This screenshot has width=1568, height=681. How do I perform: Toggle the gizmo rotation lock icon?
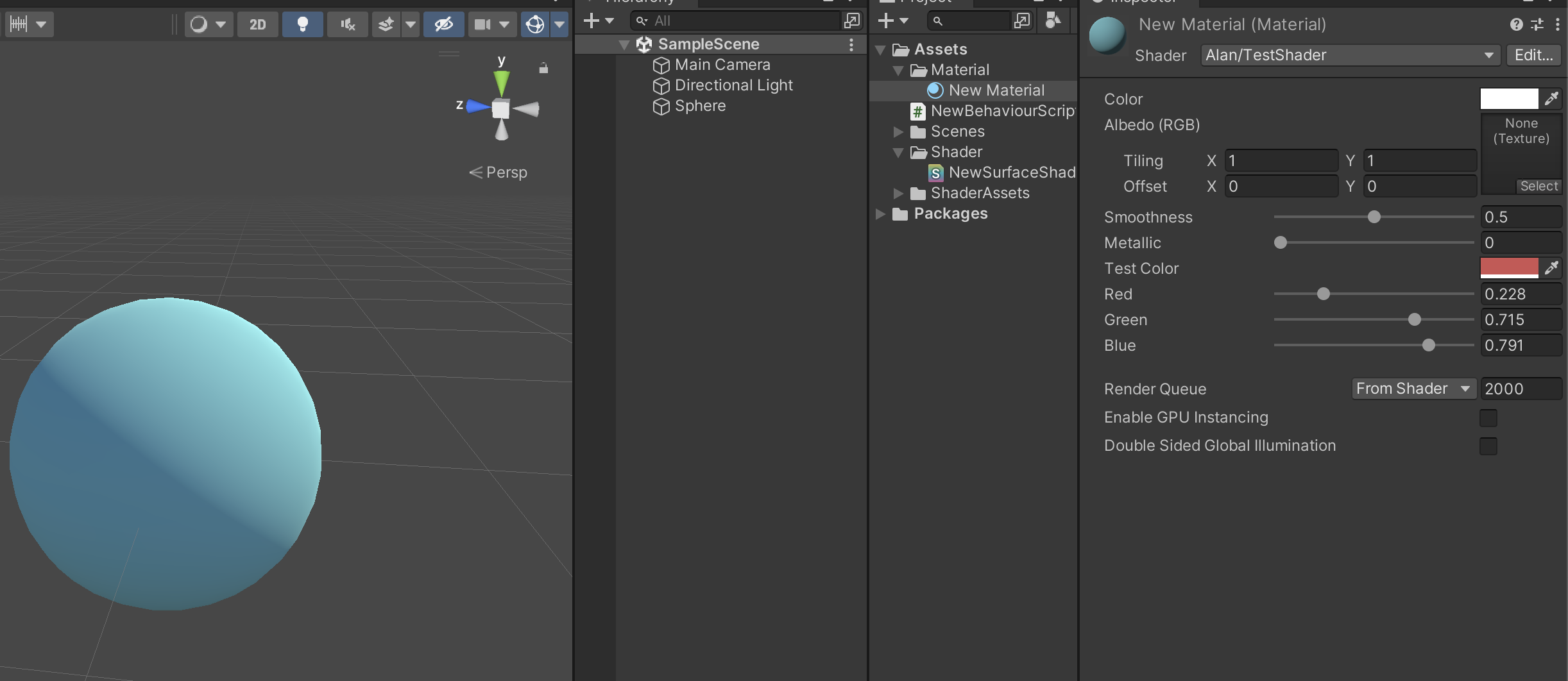(x=543, y=67)
